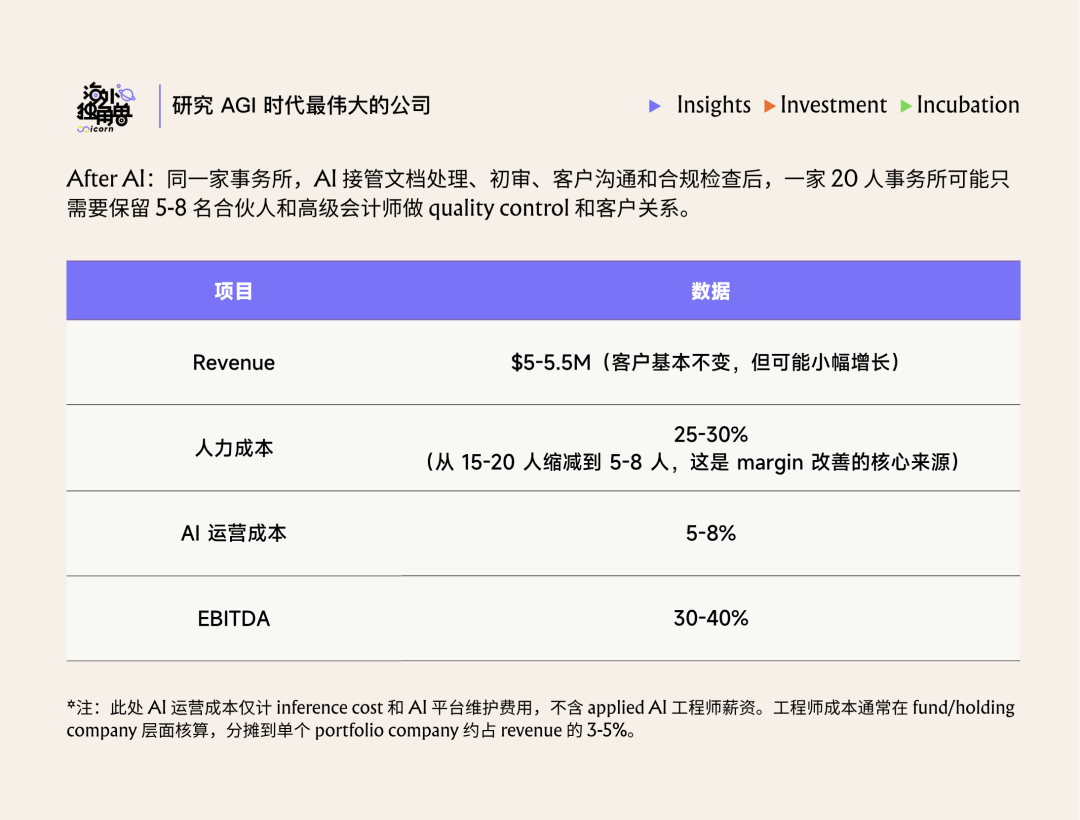Select the AI 运营成本 row label
This screenshot has width=1080, height=820.
234,533
